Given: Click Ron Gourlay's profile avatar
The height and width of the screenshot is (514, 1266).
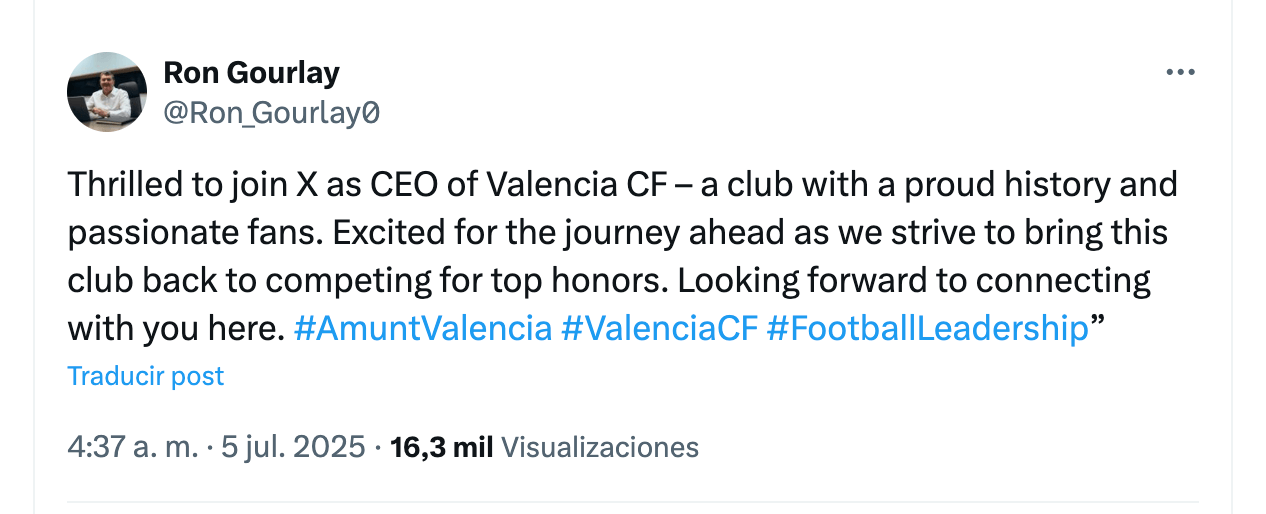Looking at the screenshot, I should point(107,92).
